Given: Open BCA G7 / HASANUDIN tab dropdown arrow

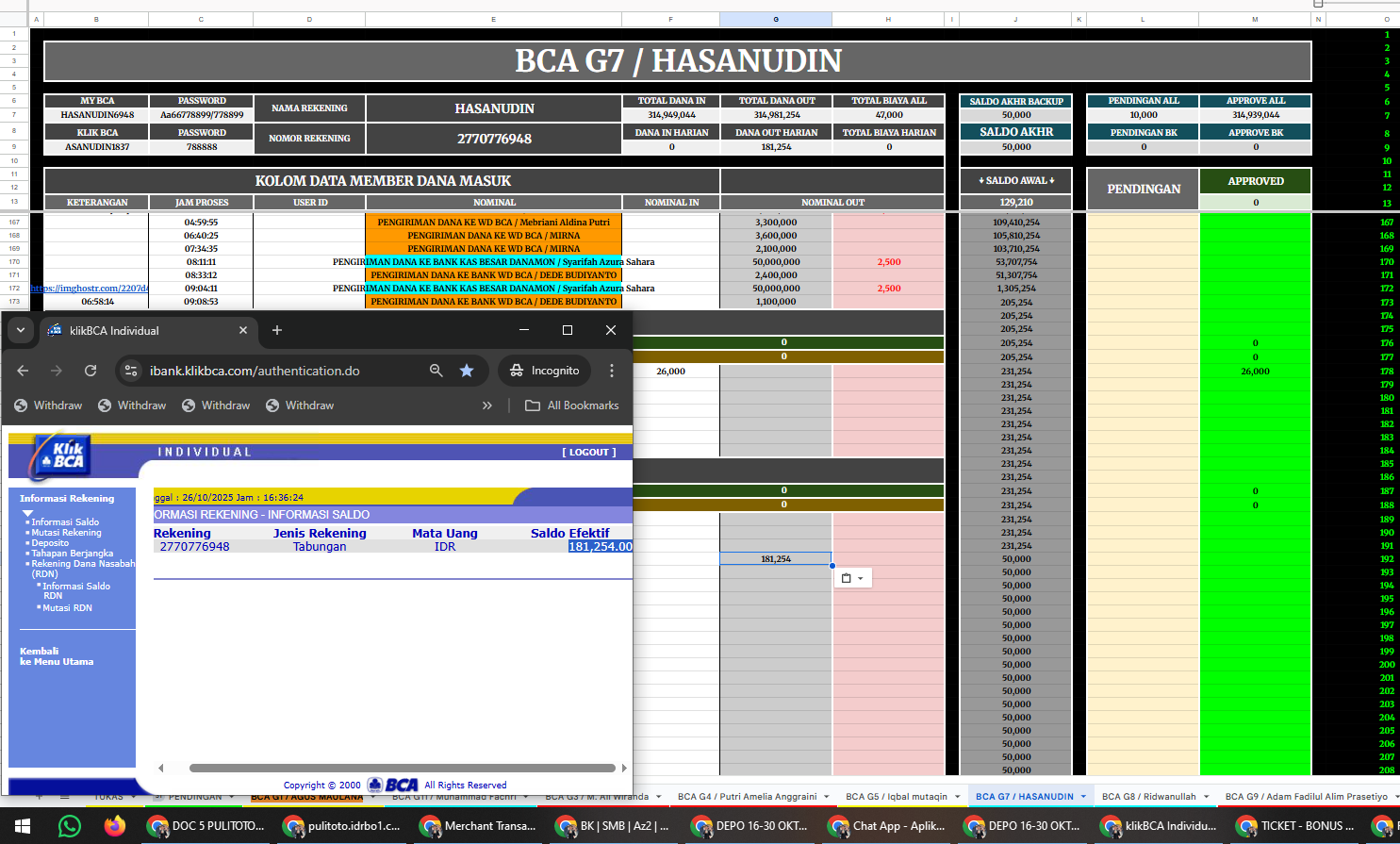Looking at the screenshot, I should coord(1083,797).
